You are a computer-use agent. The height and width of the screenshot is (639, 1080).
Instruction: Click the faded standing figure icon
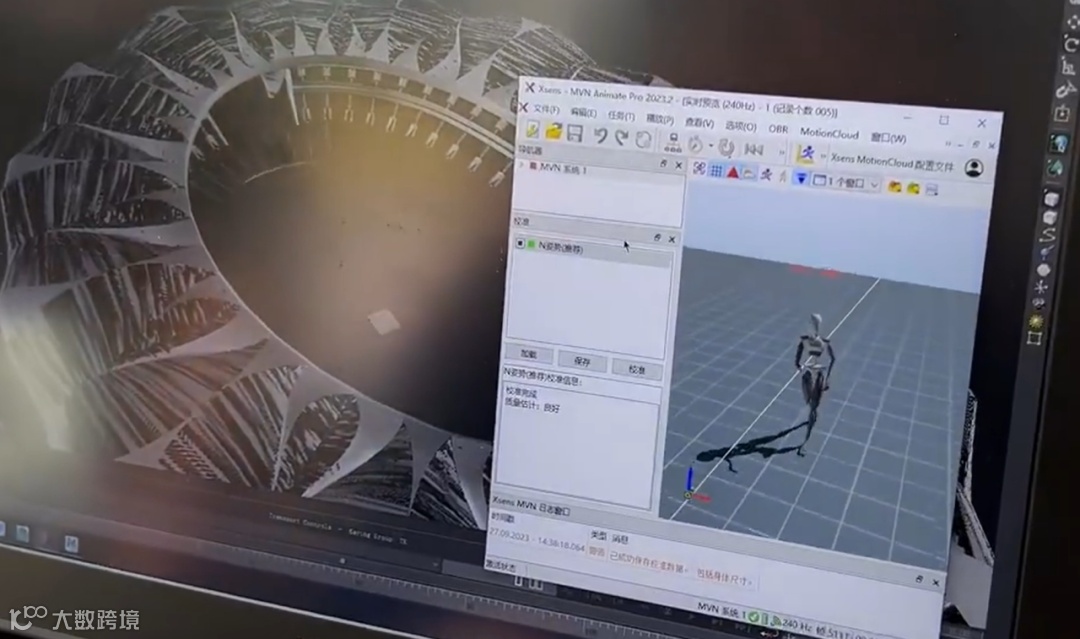pos(782,177)
